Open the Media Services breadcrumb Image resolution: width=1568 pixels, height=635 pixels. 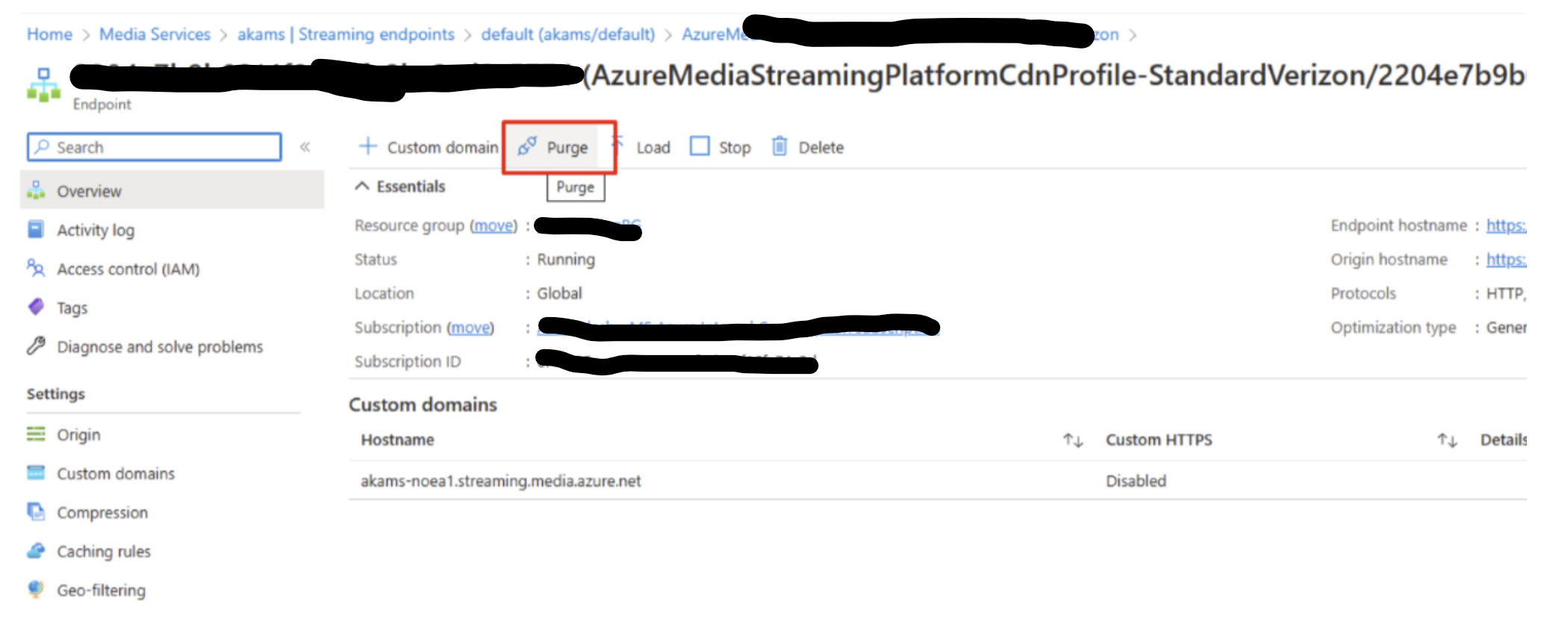click(155, 34)
